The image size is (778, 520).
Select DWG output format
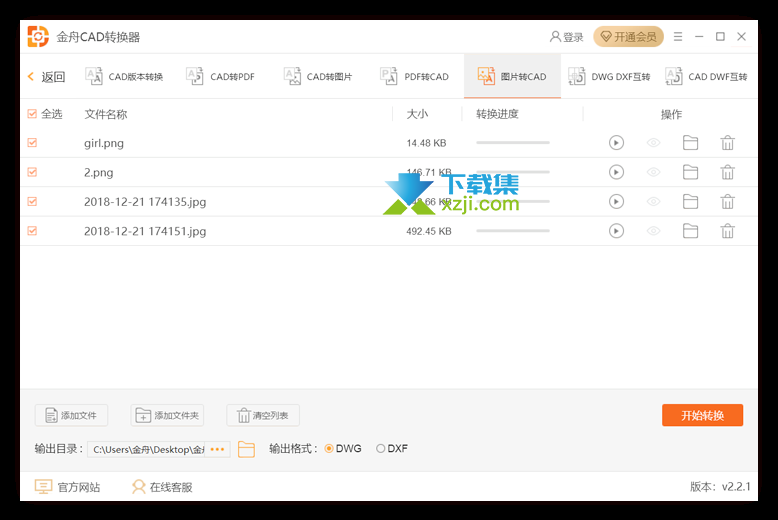pos(328,449)
